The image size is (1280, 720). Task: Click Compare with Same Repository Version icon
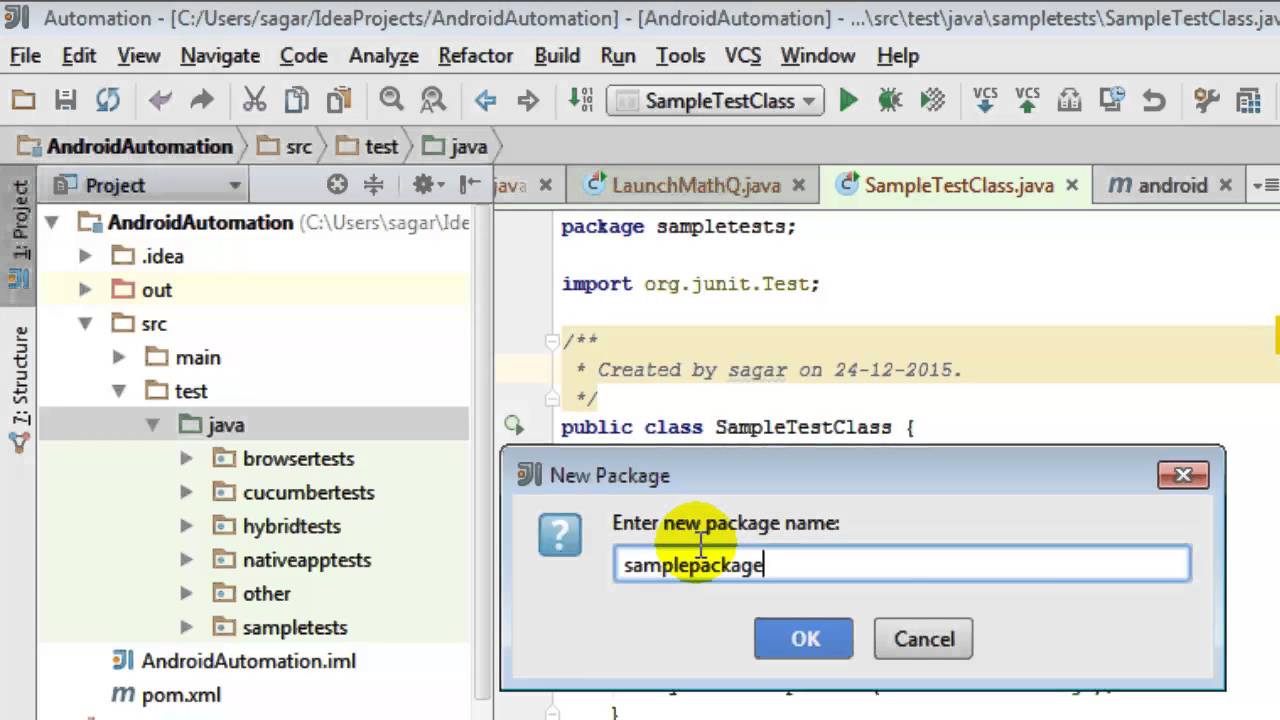click(x=1069, y=100)
